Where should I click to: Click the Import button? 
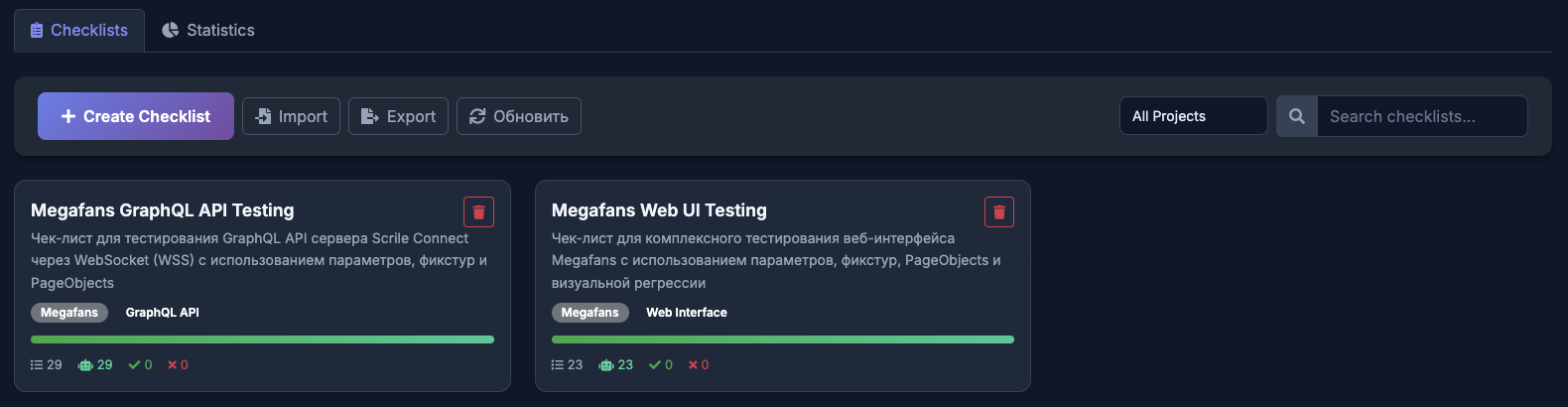tap(291, 116)
